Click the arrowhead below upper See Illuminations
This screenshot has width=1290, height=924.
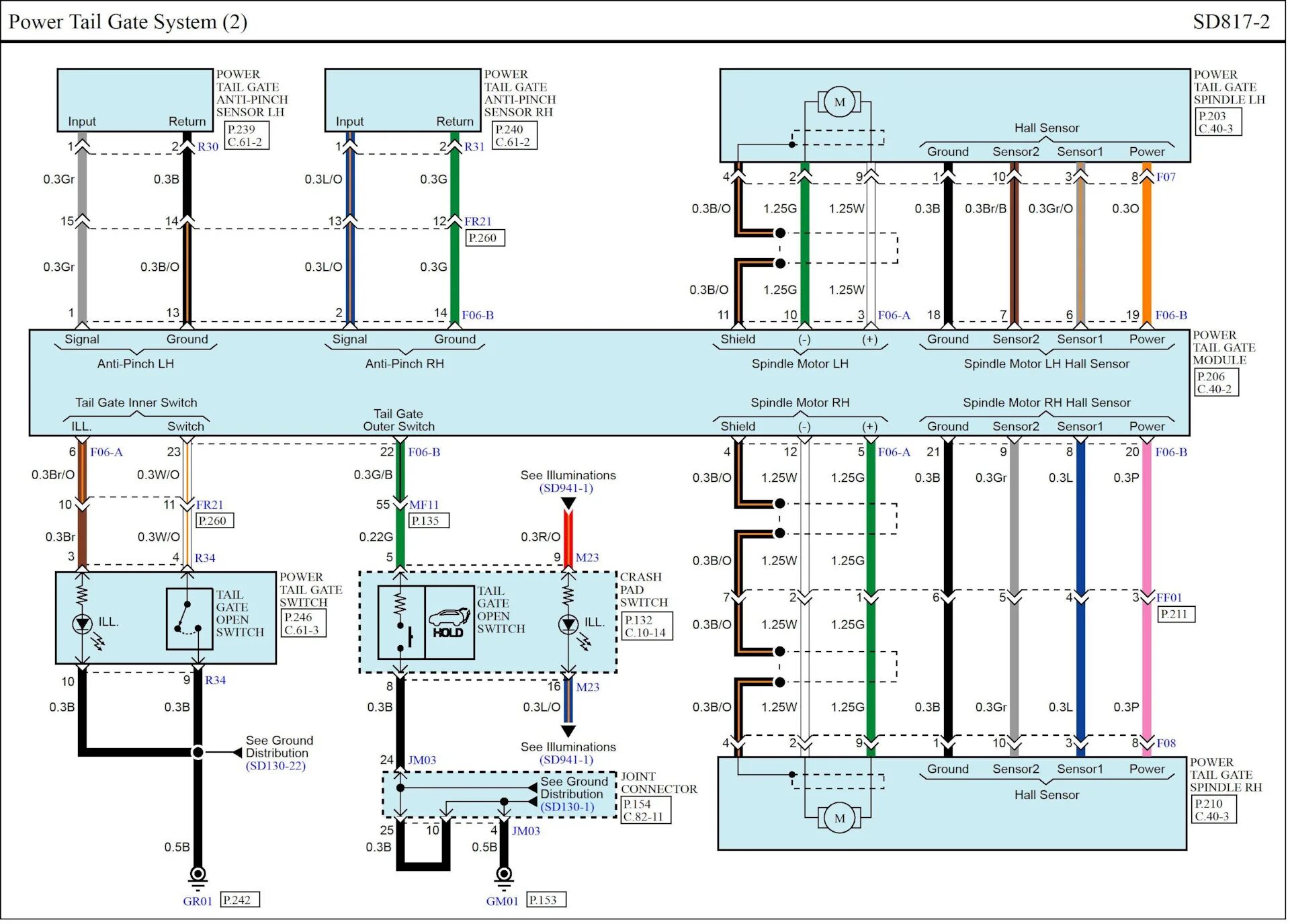pos(568,503)
